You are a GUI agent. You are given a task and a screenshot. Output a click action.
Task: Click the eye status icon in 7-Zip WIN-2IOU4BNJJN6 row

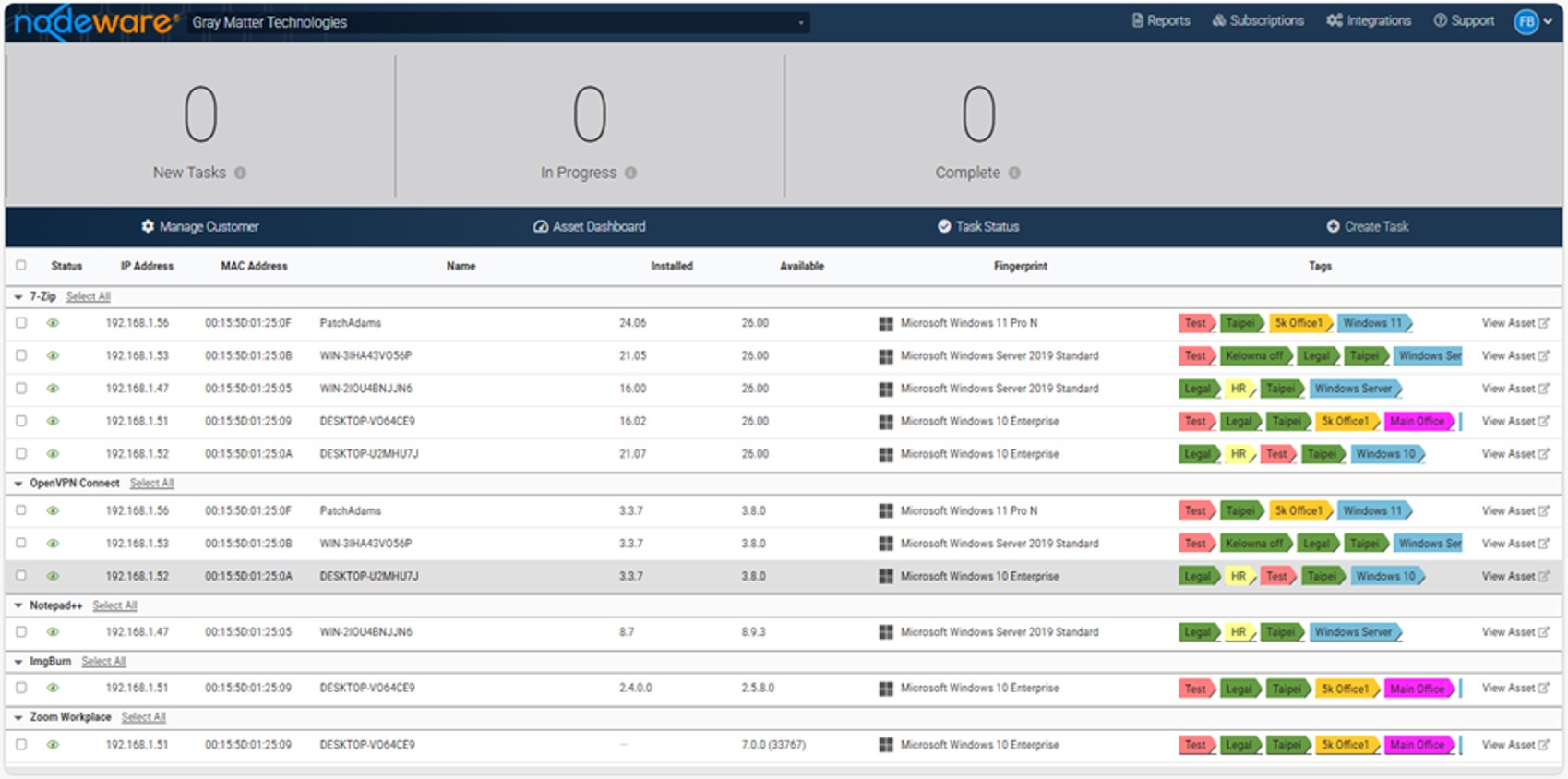(x=53, y=389)
